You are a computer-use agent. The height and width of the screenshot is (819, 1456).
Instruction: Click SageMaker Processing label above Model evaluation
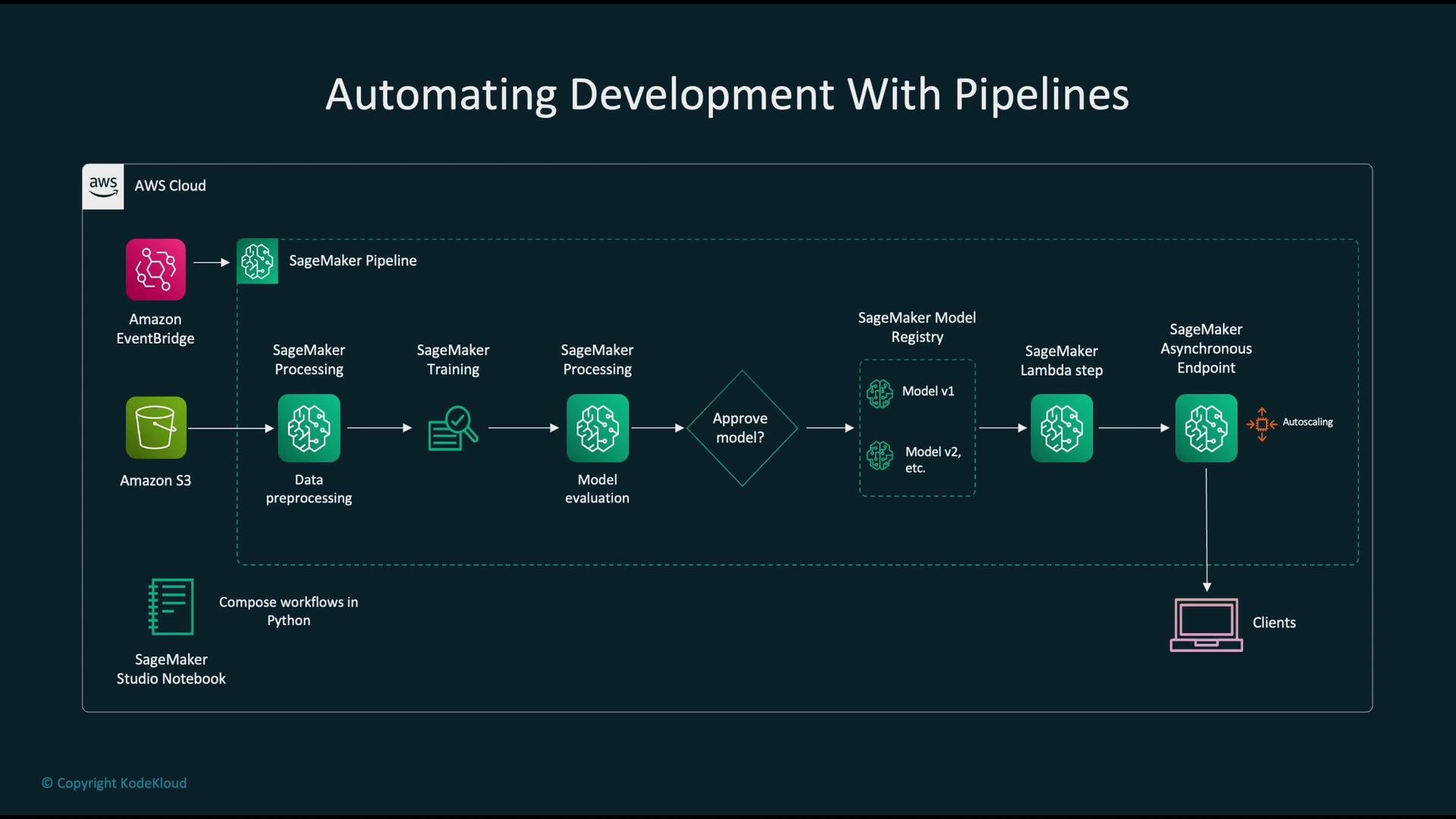tap(598, 359)
